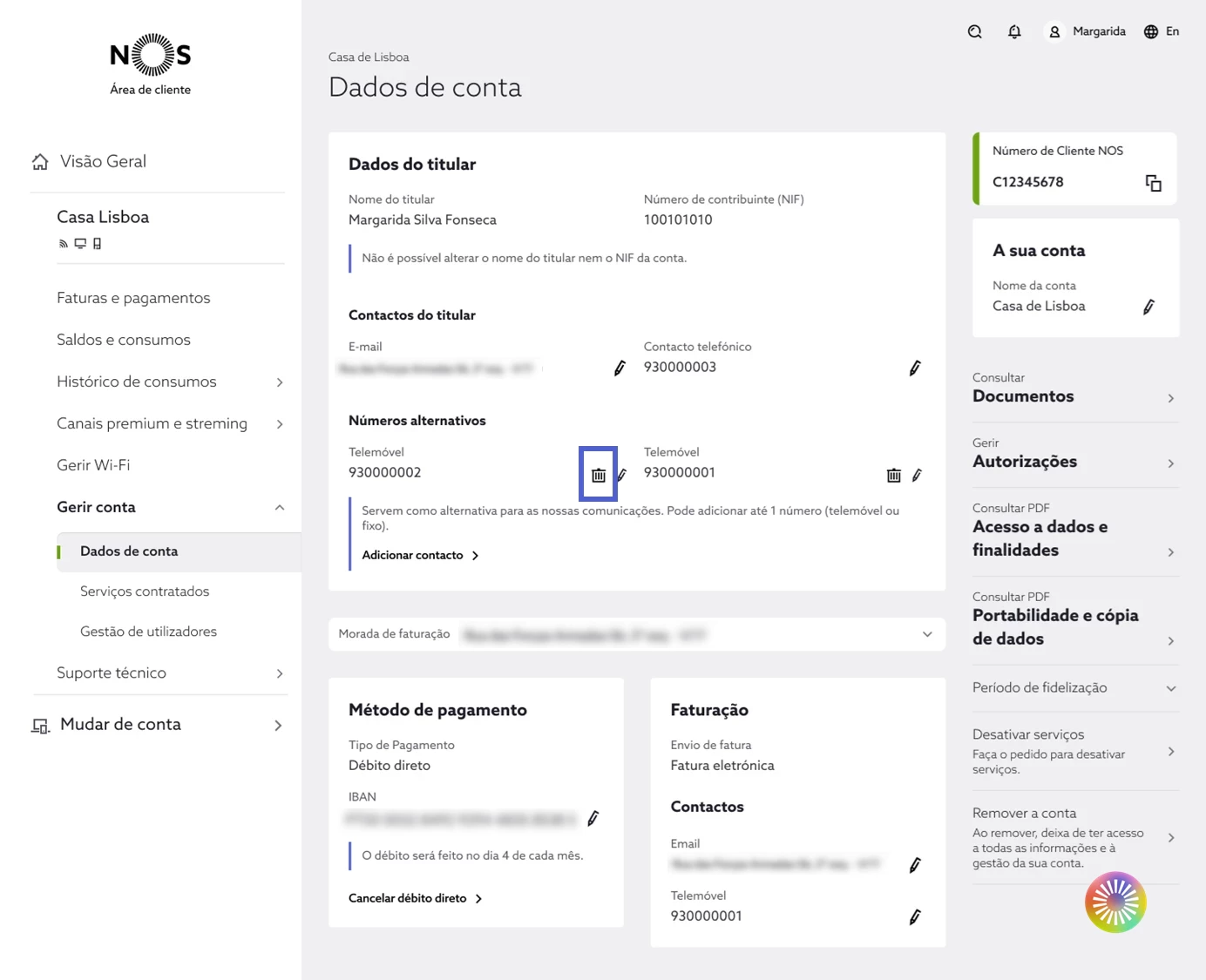Viewport: 1206px width, 980px height.
Task: Expand the Mudar de conta chevron
Action: click(x=278, y=725)
